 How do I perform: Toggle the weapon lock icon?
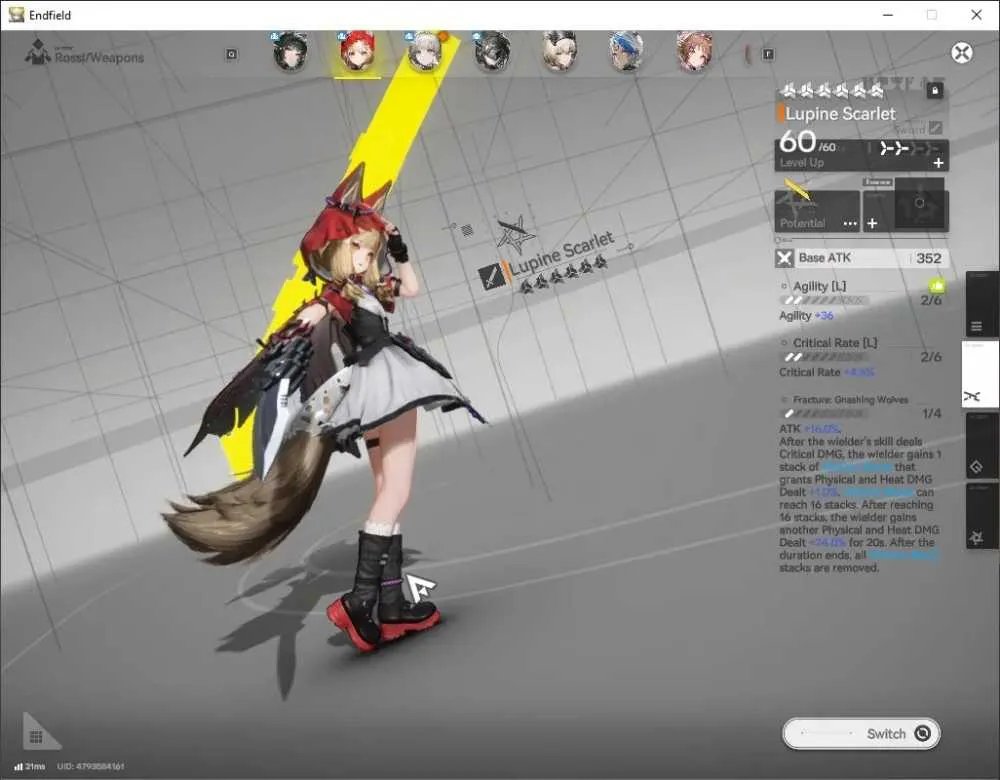click(x=934, y=91)
